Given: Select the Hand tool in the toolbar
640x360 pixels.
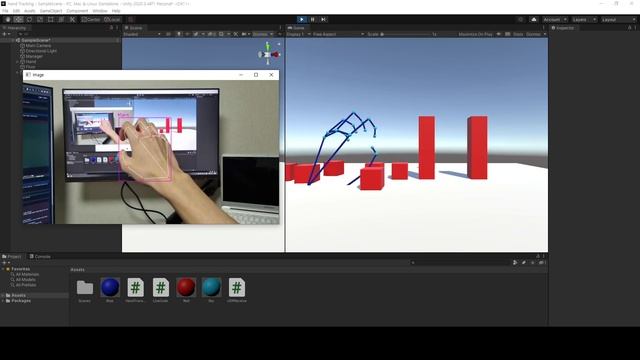Looking at the screenshot, I should tap(8, 19).
